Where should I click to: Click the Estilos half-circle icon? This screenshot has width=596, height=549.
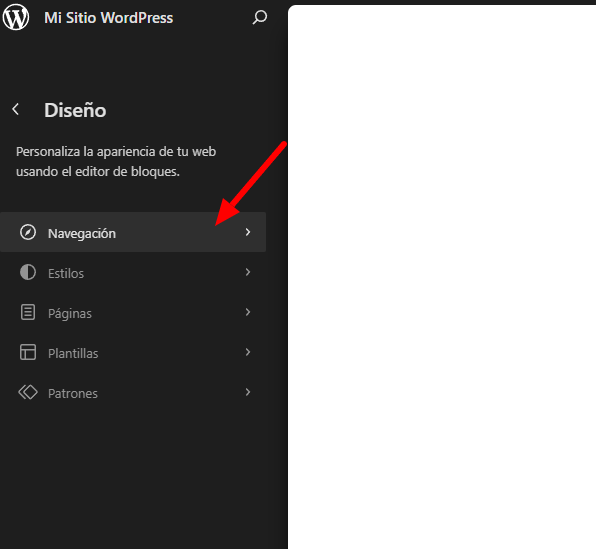tap(28, 272)
